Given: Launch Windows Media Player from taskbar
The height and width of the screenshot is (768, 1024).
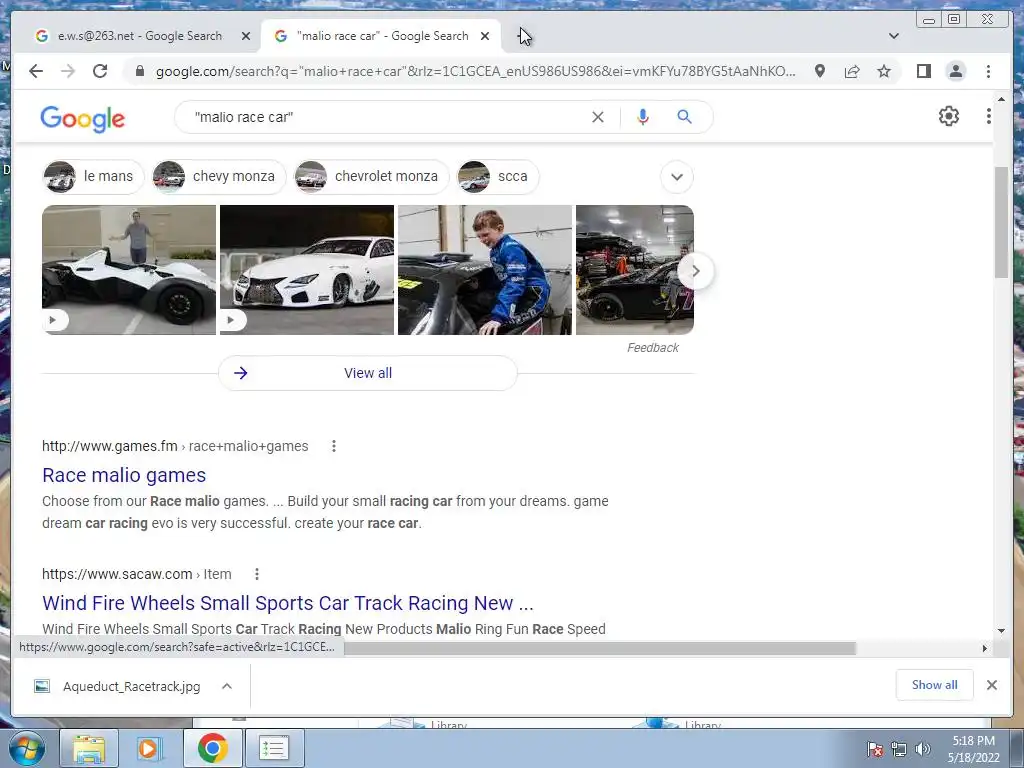Looking at the screenshot, I should click(150, 748).
